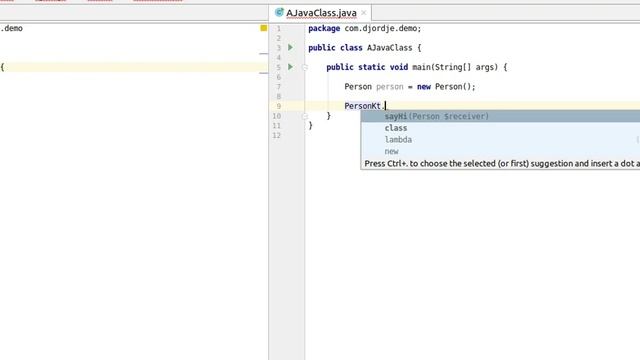Choose the 'new' completion suggestion

(500, 151)
